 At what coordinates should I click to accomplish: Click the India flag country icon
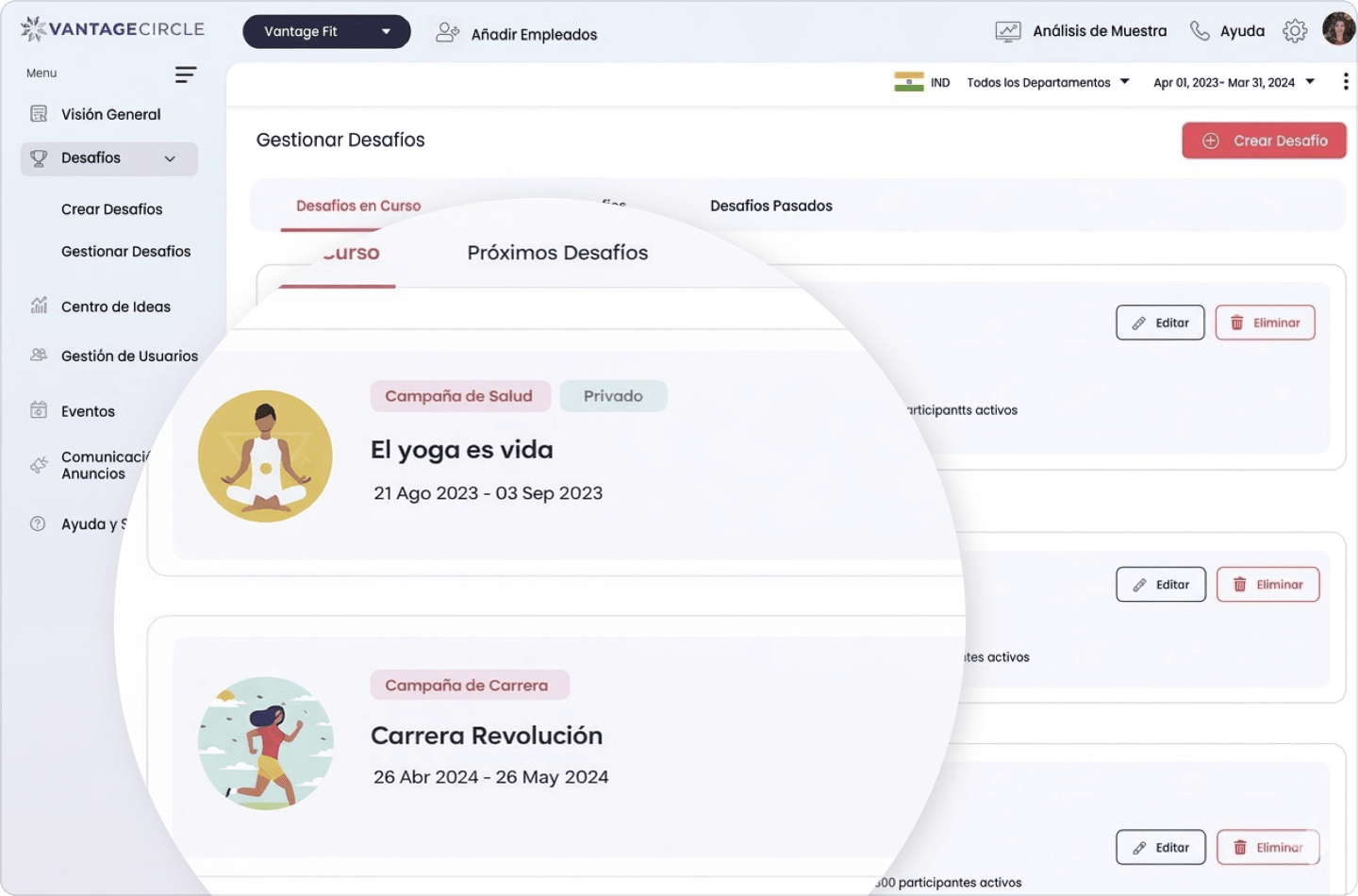coord(909,82)
